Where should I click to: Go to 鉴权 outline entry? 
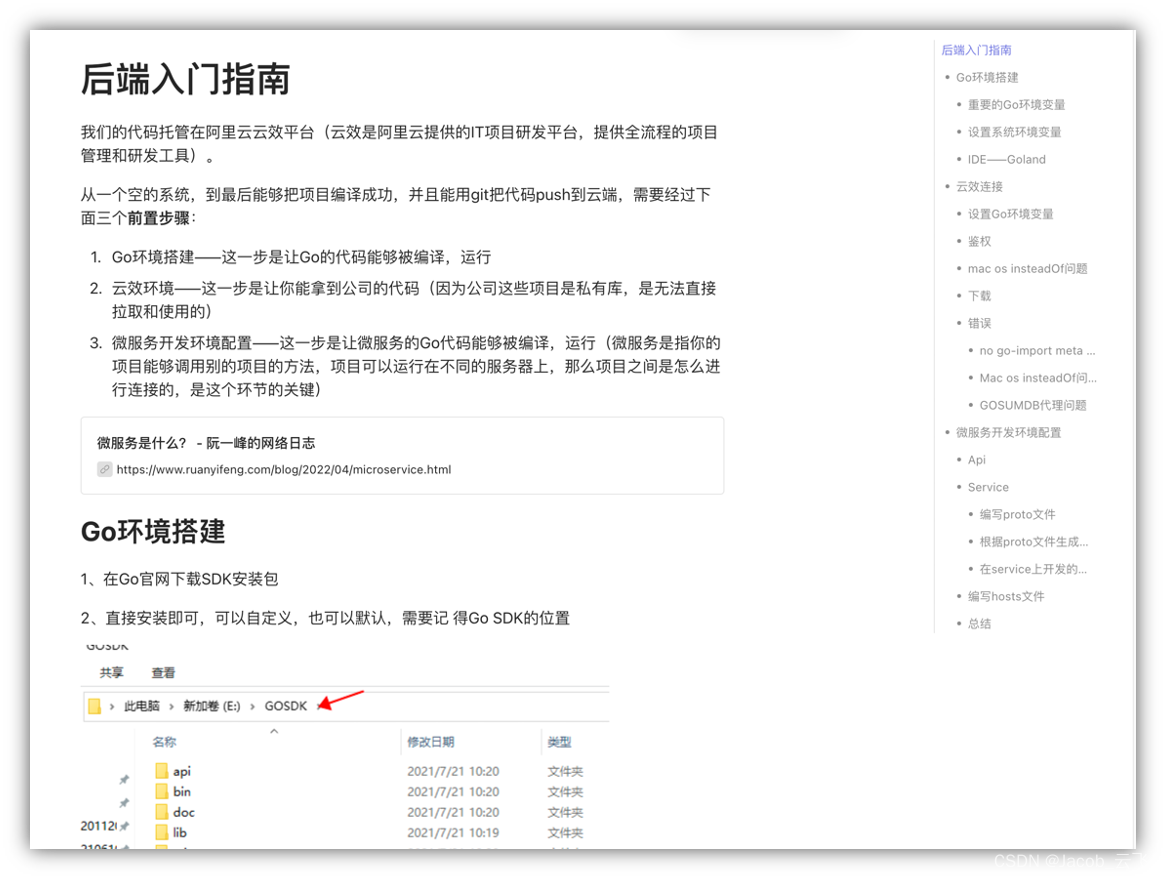click(979, 242)
